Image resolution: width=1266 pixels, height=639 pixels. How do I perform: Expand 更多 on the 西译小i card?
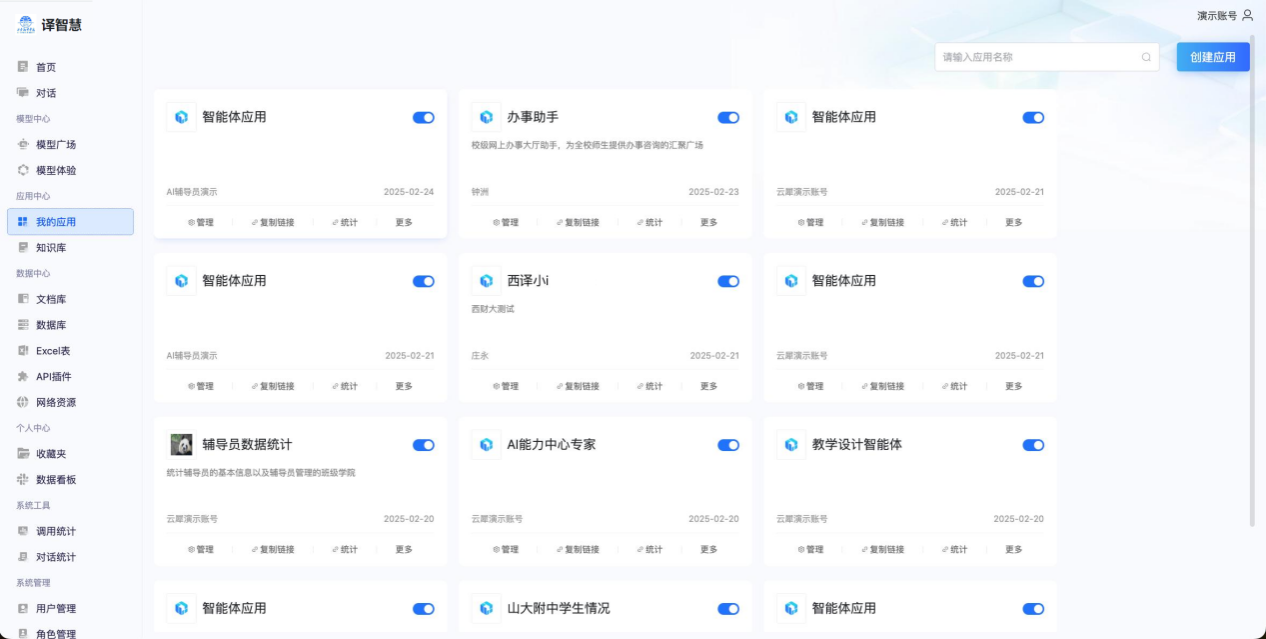(x=709, y=386)
